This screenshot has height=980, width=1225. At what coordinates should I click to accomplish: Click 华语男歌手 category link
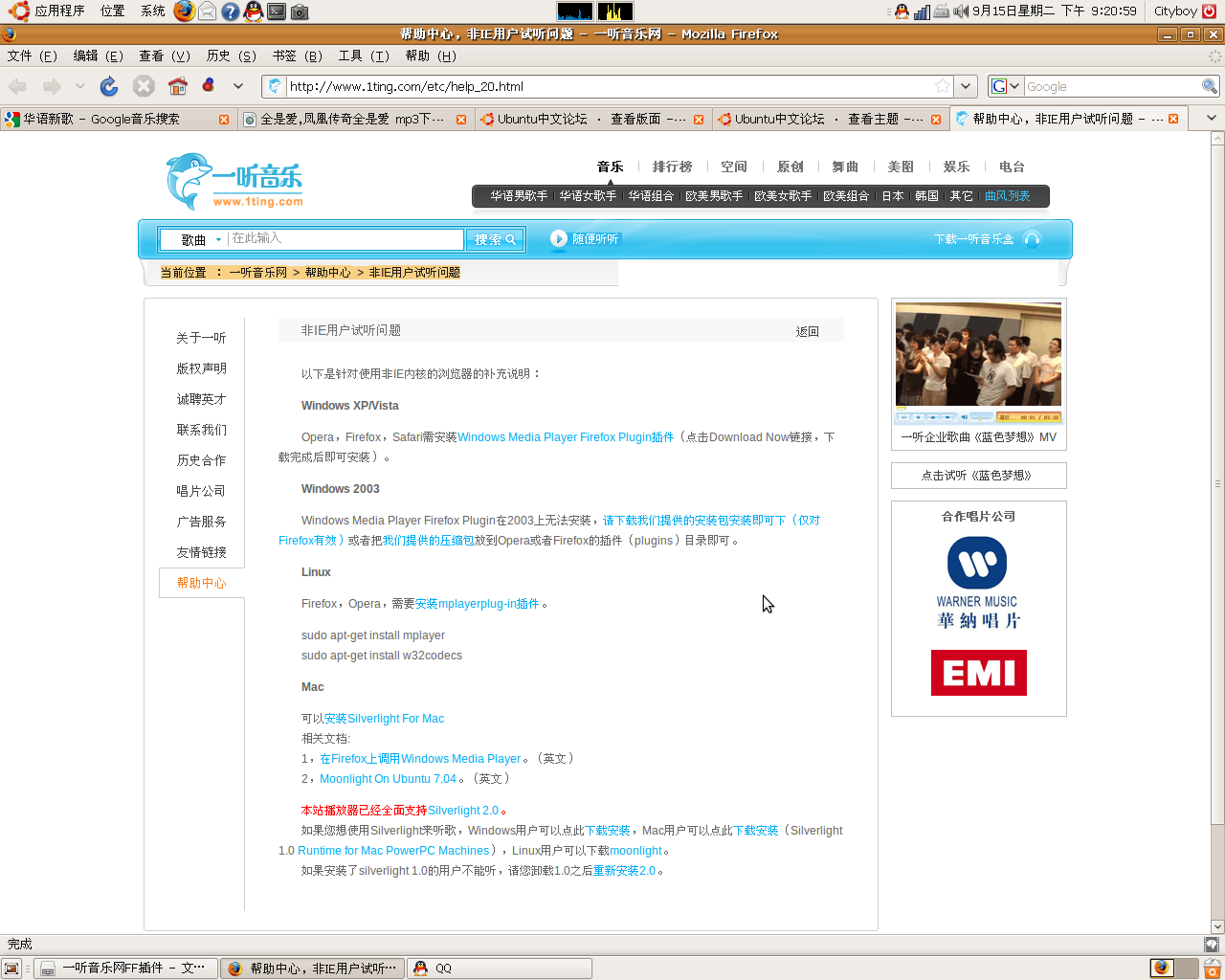point(519,196)
